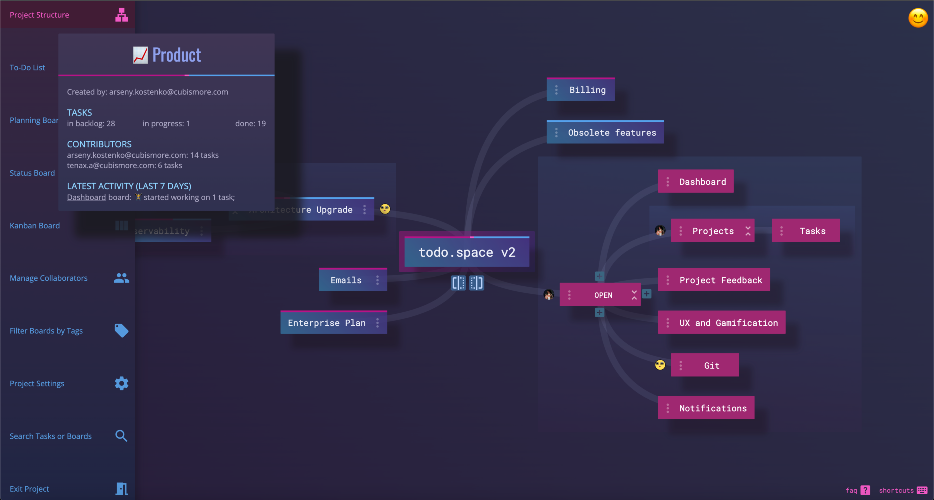
Task: Open the shortcuts keyboard icon
Action: 922,490
